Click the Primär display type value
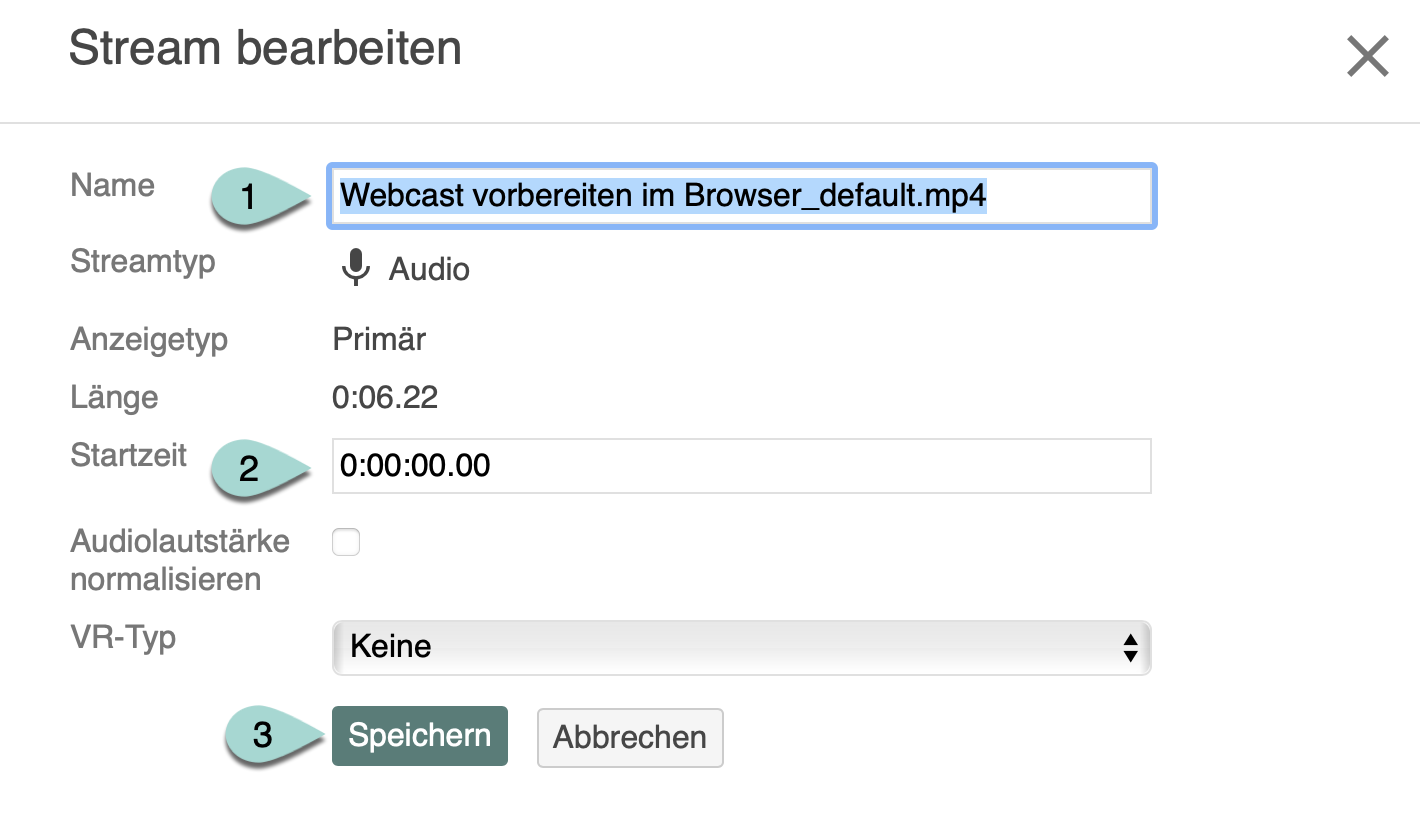The image size is (1420, 822). [379, 339]
